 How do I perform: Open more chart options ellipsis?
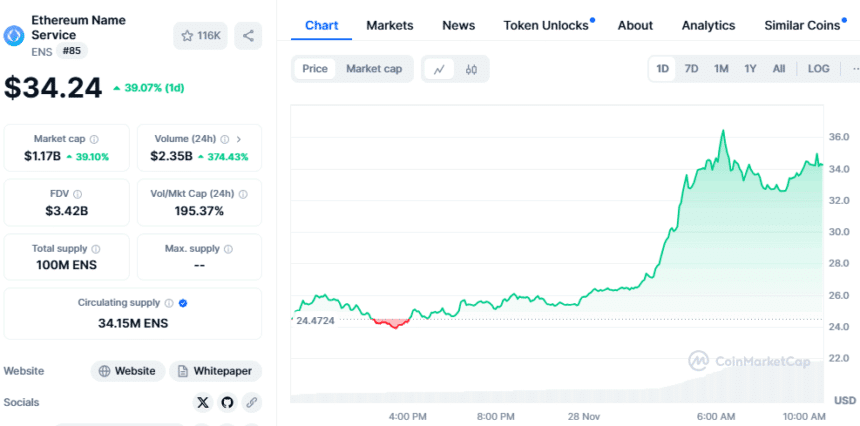pyautogui.click(x=855, y=69)
